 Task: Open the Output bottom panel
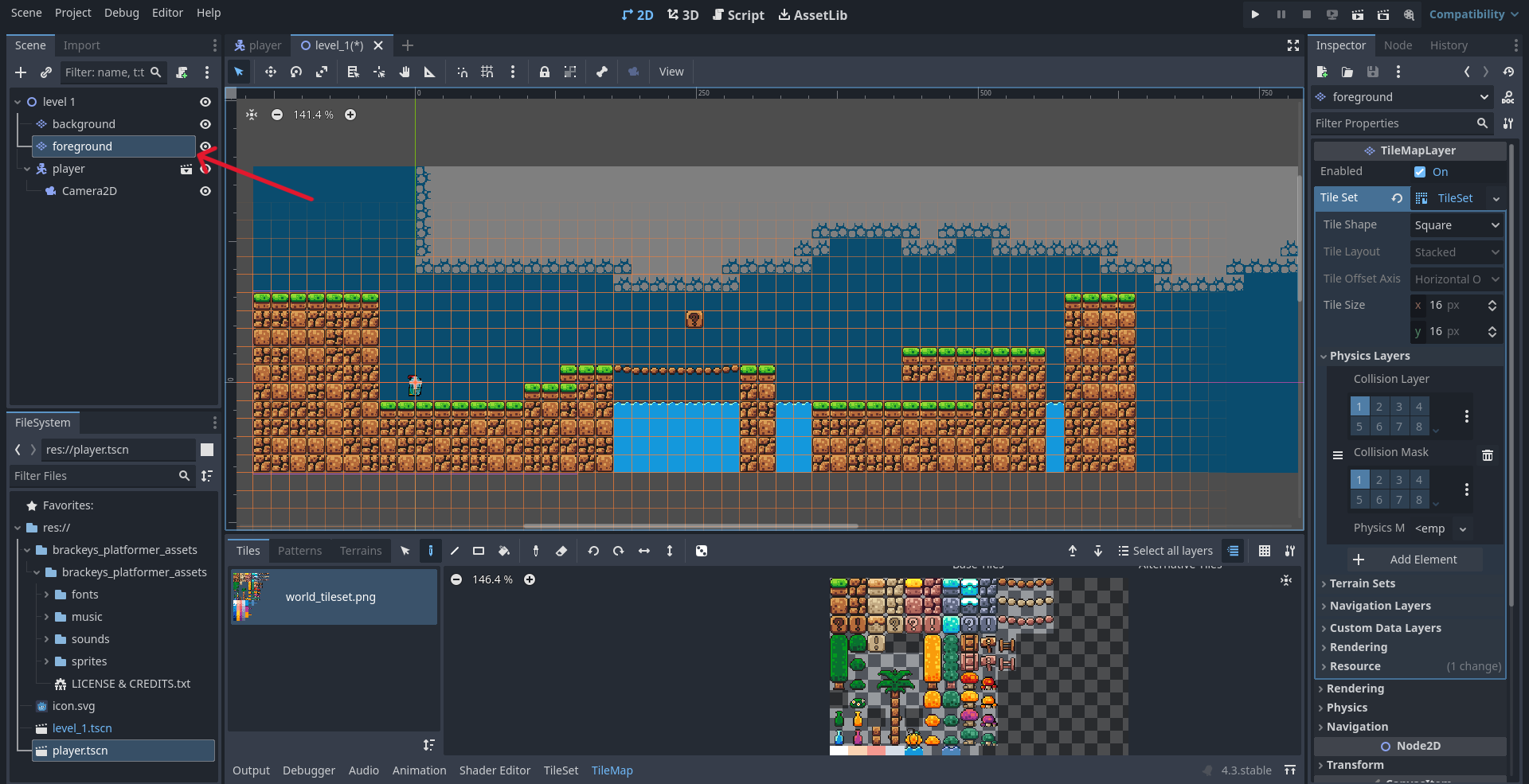(x=251, y=770)
